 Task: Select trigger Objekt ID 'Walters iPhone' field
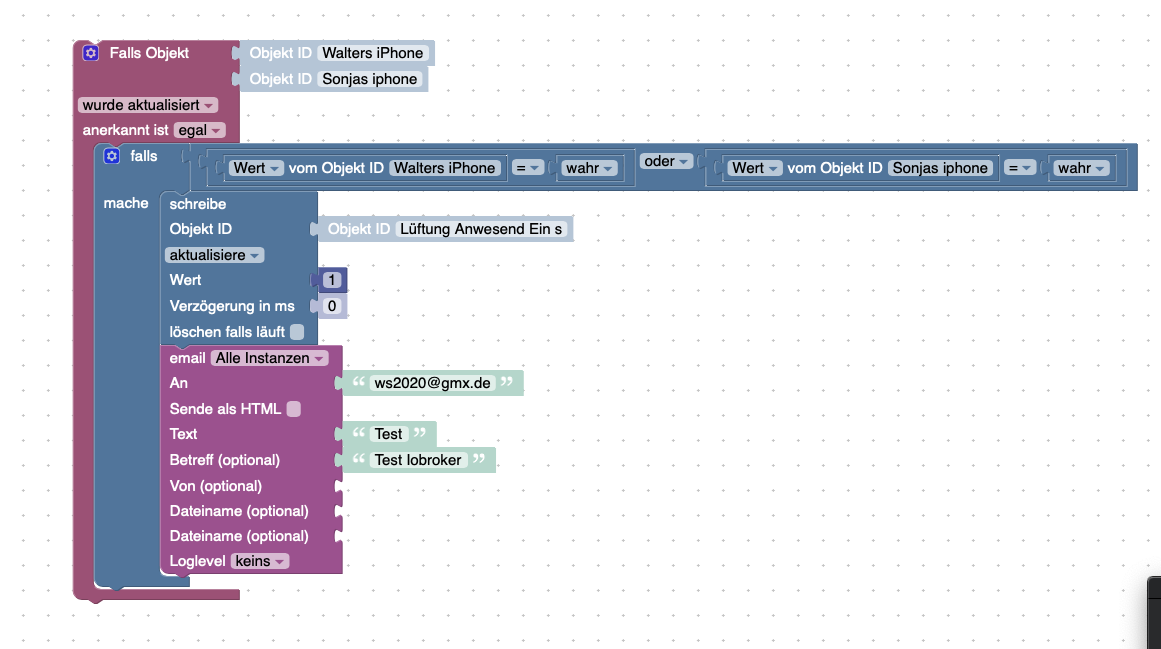[372, 53]
